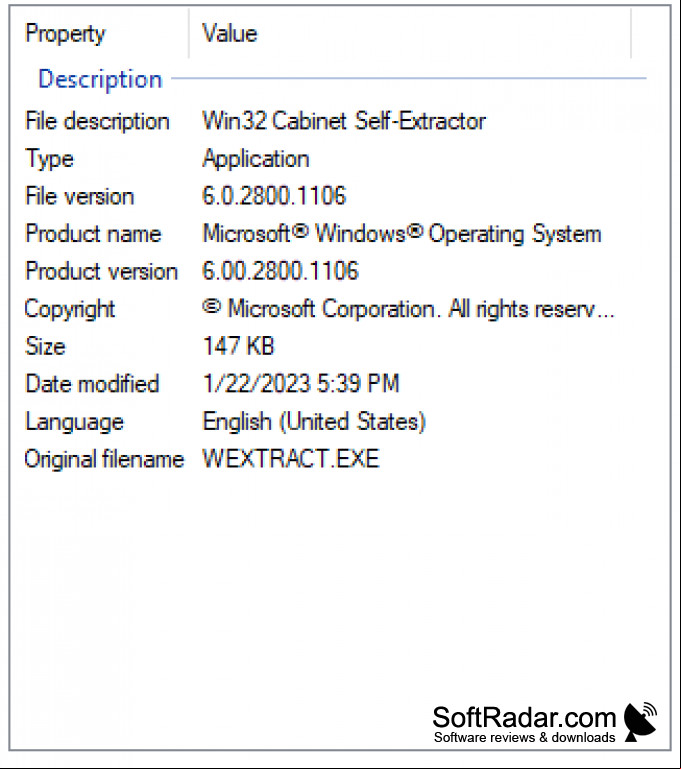This screenshot has height=769, width=681.
Task: Select the Copyright property label
Action: coord(70,309)
